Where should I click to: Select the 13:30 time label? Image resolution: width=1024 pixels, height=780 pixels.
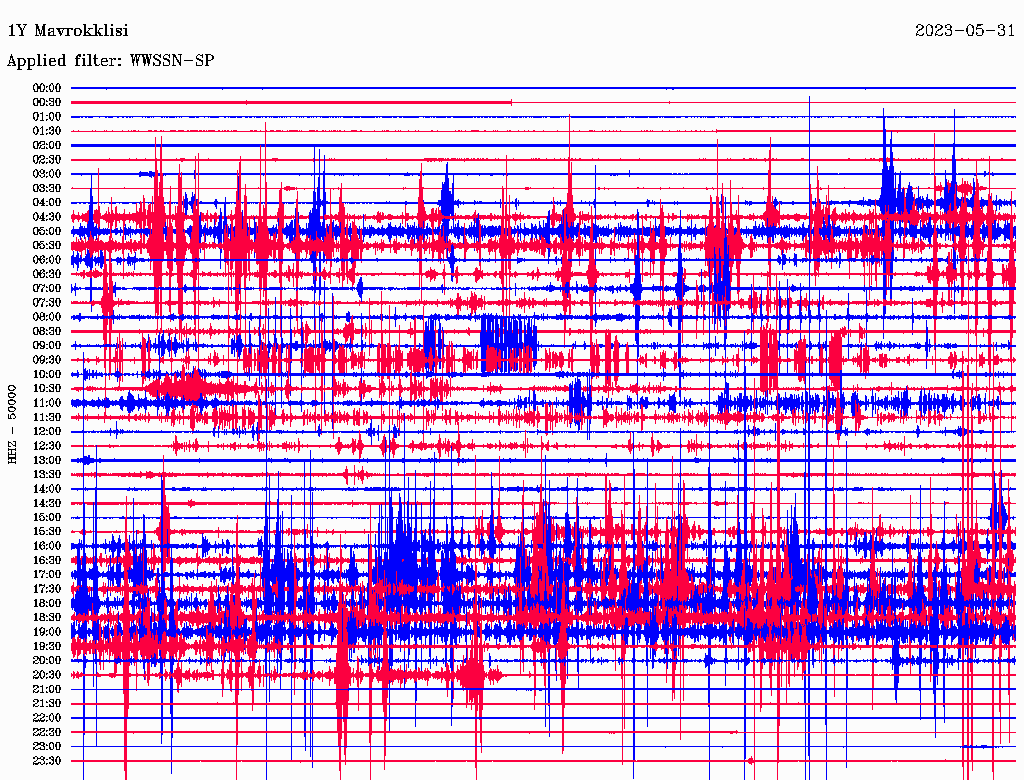[x=46, y=475]
